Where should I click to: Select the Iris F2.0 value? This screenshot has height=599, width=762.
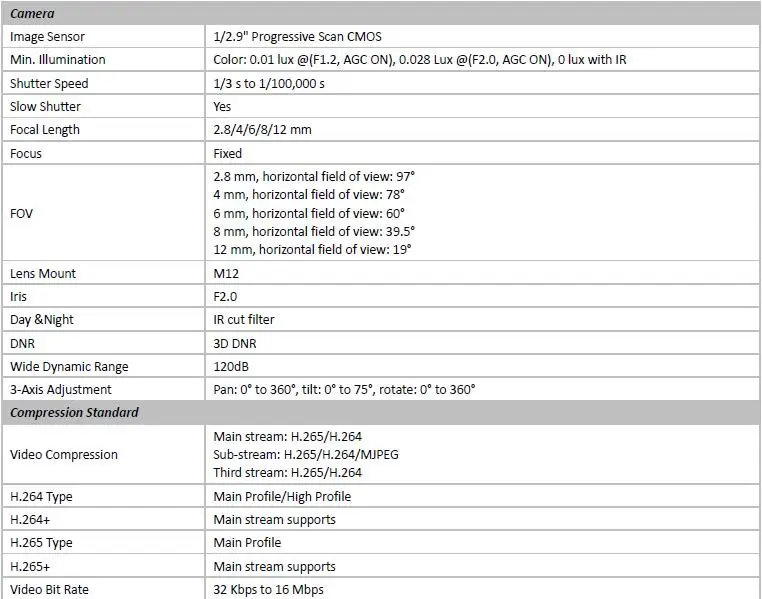click(x=225, y=296)
